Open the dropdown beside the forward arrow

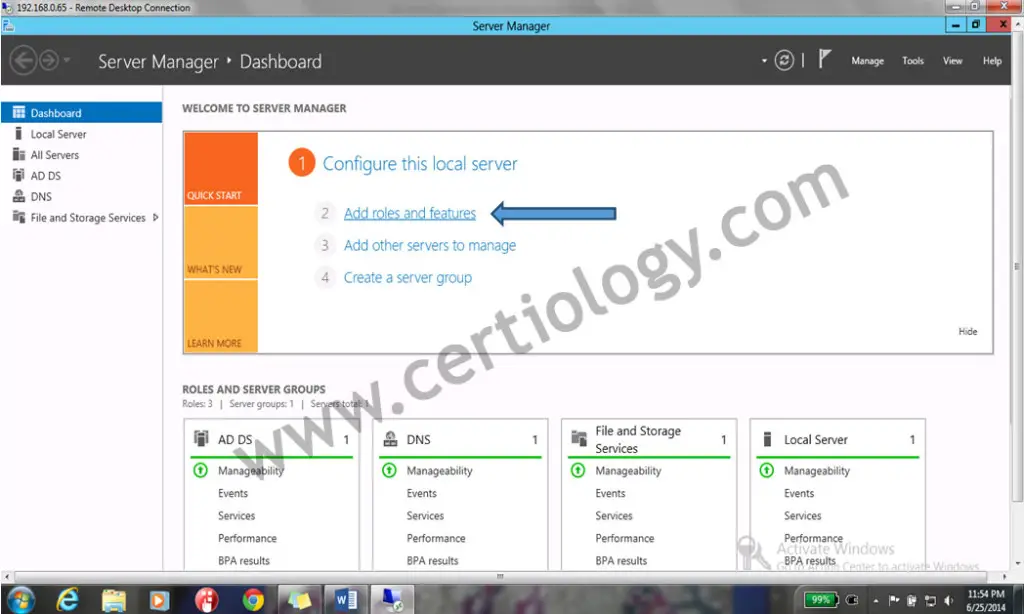tap(66, 60)
